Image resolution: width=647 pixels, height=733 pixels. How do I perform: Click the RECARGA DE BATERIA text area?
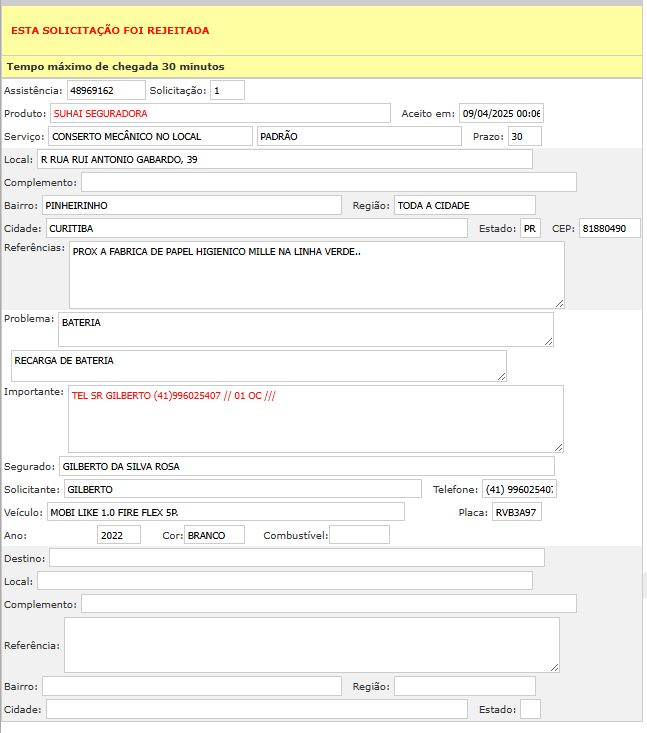point(258,365)
